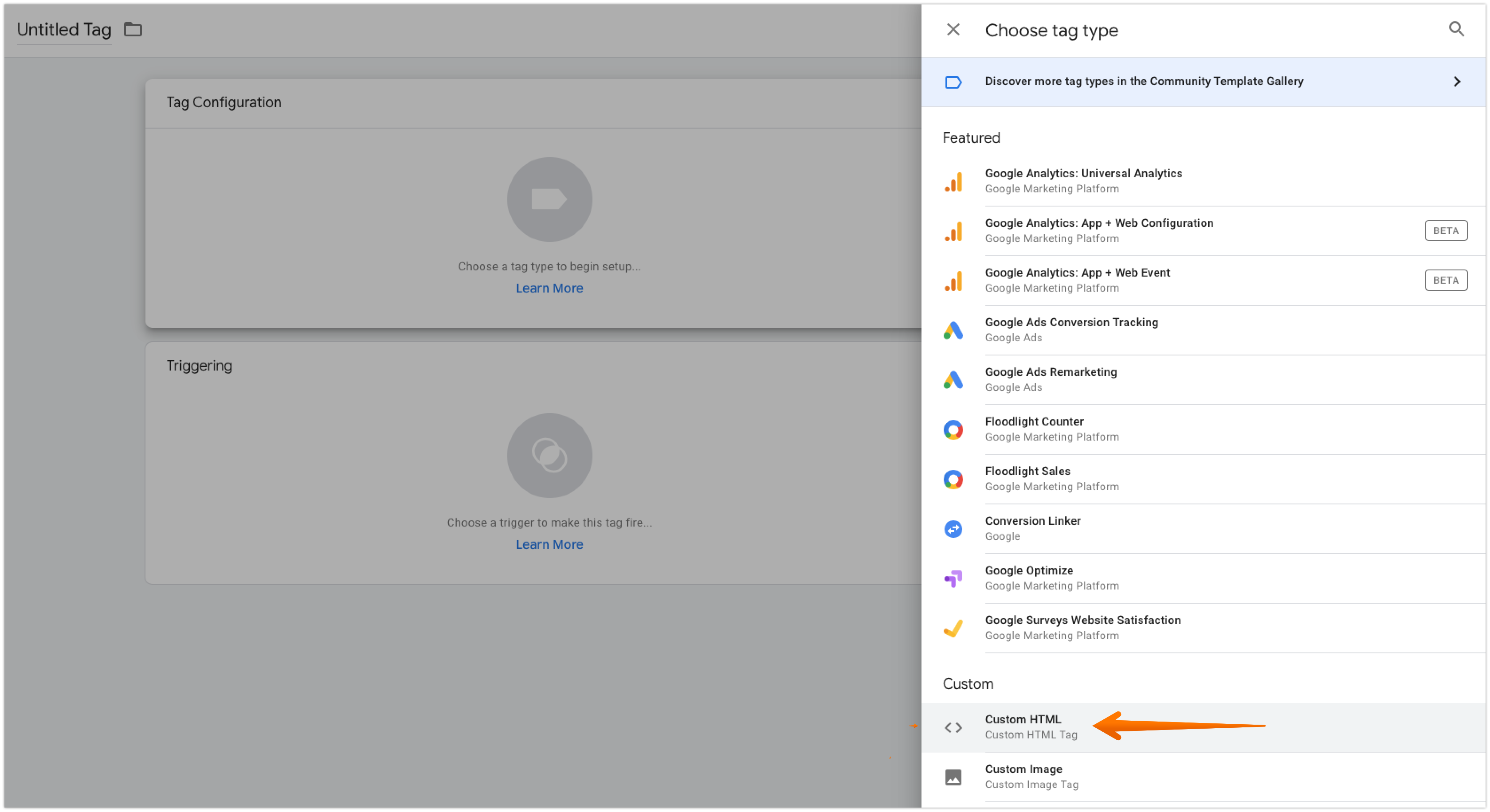
Task: Expand Community Template Gallery chevron arrow
Action: pyautogui.click(x=1456, y=82)
